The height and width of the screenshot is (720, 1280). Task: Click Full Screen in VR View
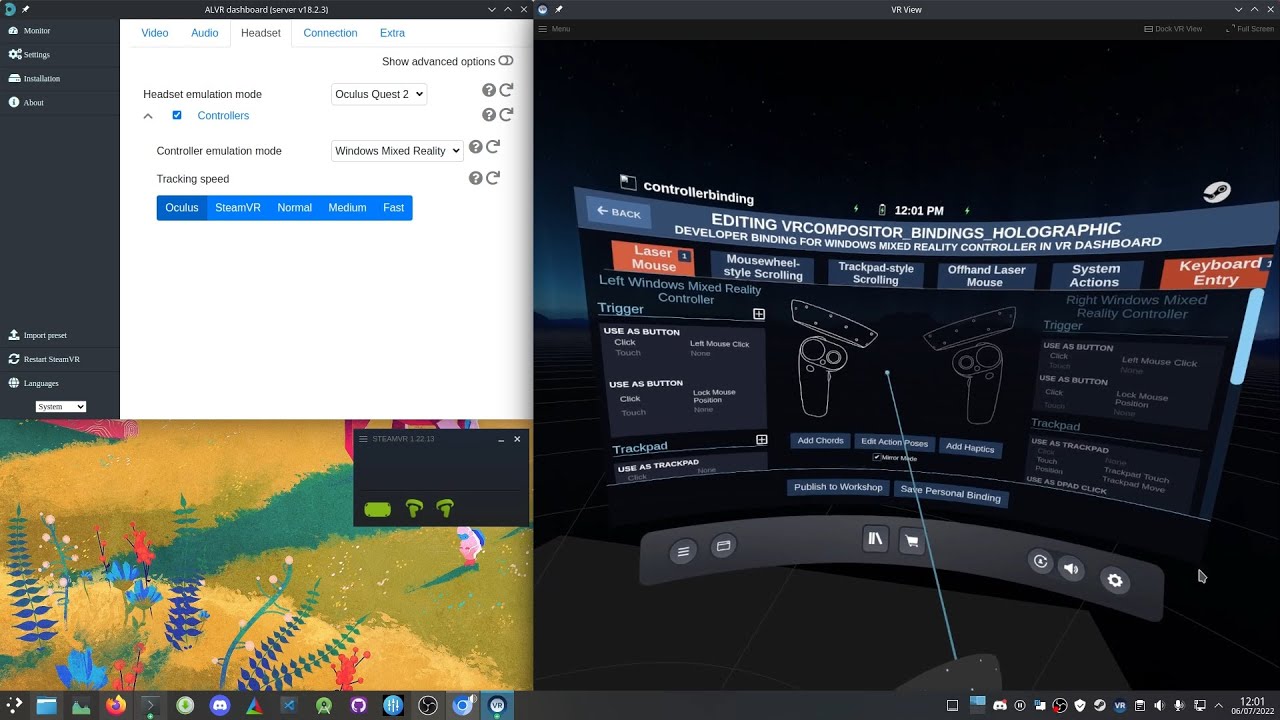click(x=1250, y=29)
